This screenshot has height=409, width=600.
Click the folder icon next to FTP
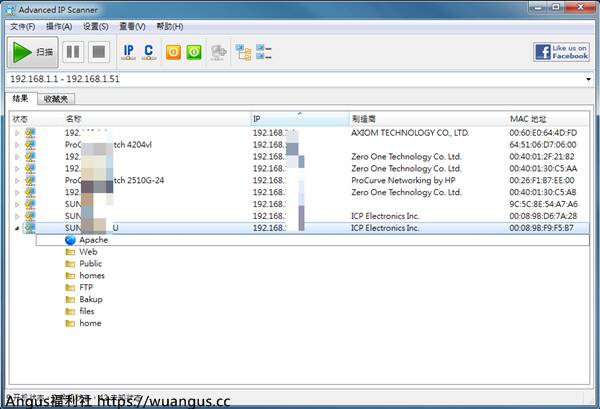[x=70, y=288]
